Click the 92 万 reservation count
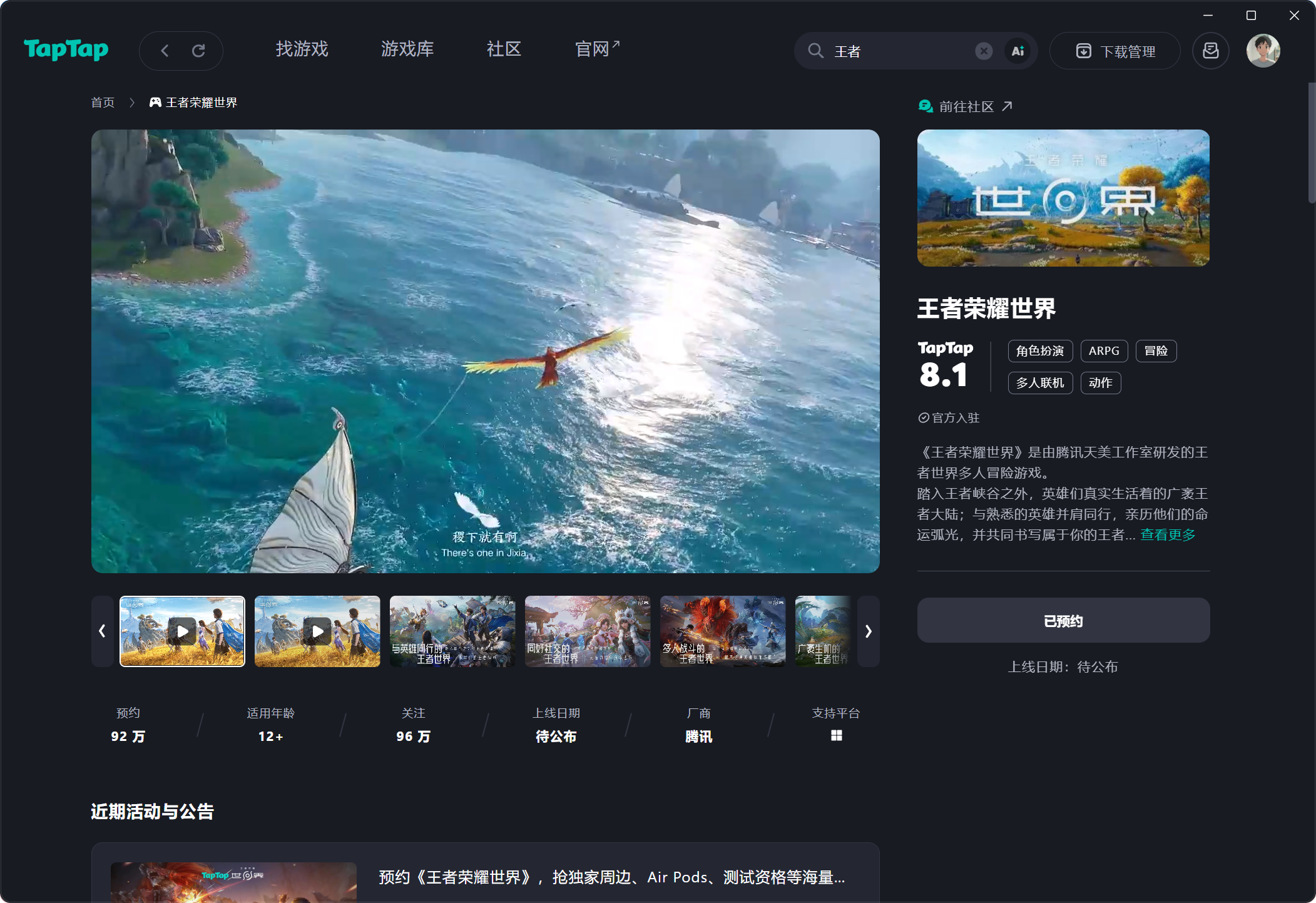 128,737
